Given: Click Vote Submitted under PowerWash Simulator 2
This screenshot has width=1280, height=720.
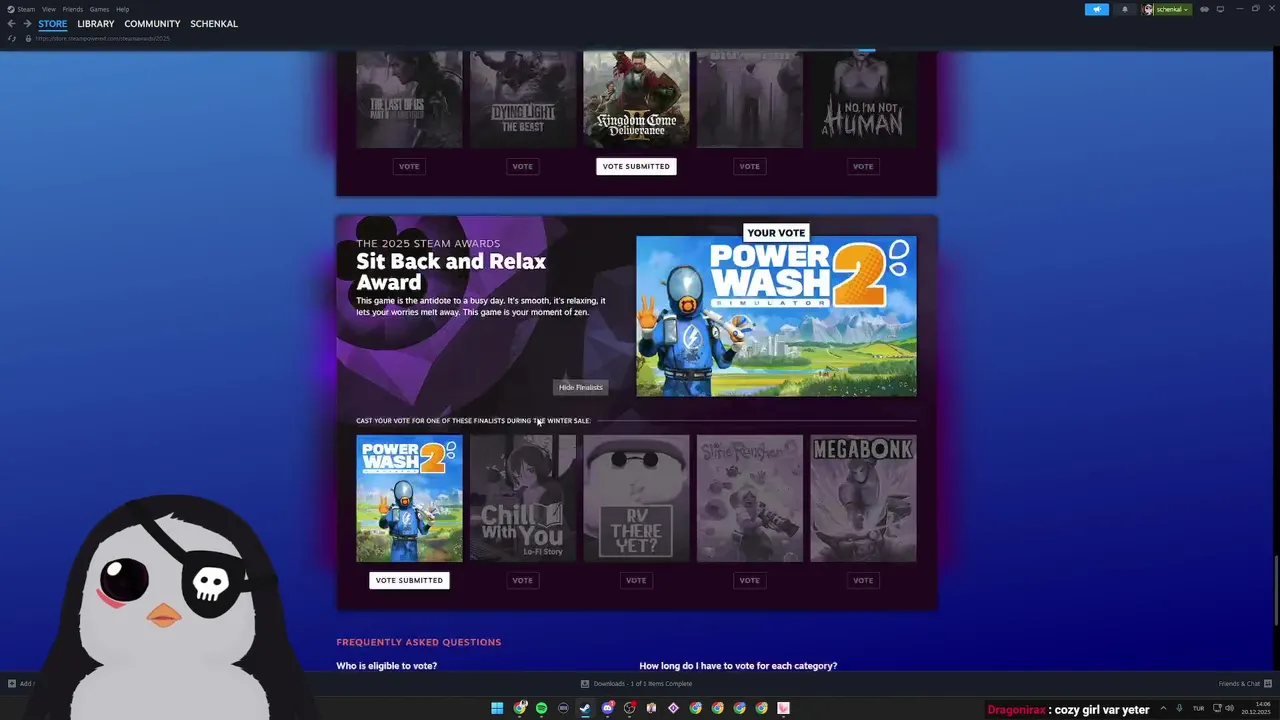Looking at the screenshot, I should [409, 580].
